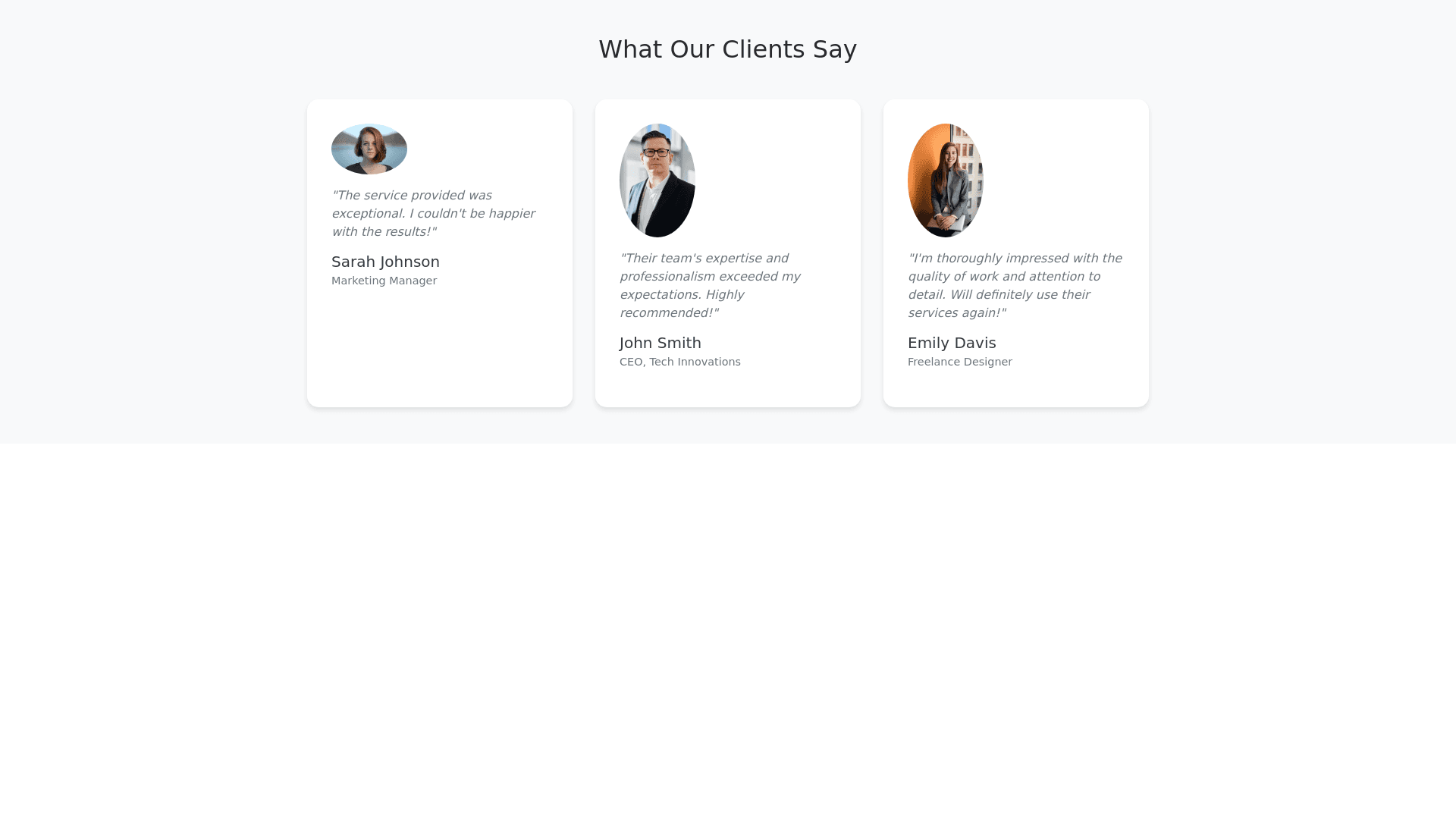The height and width of the screenshot is (819, 1456).
Task: Click the "What Our Clients Say" heading
Action: tap(727, 49)
